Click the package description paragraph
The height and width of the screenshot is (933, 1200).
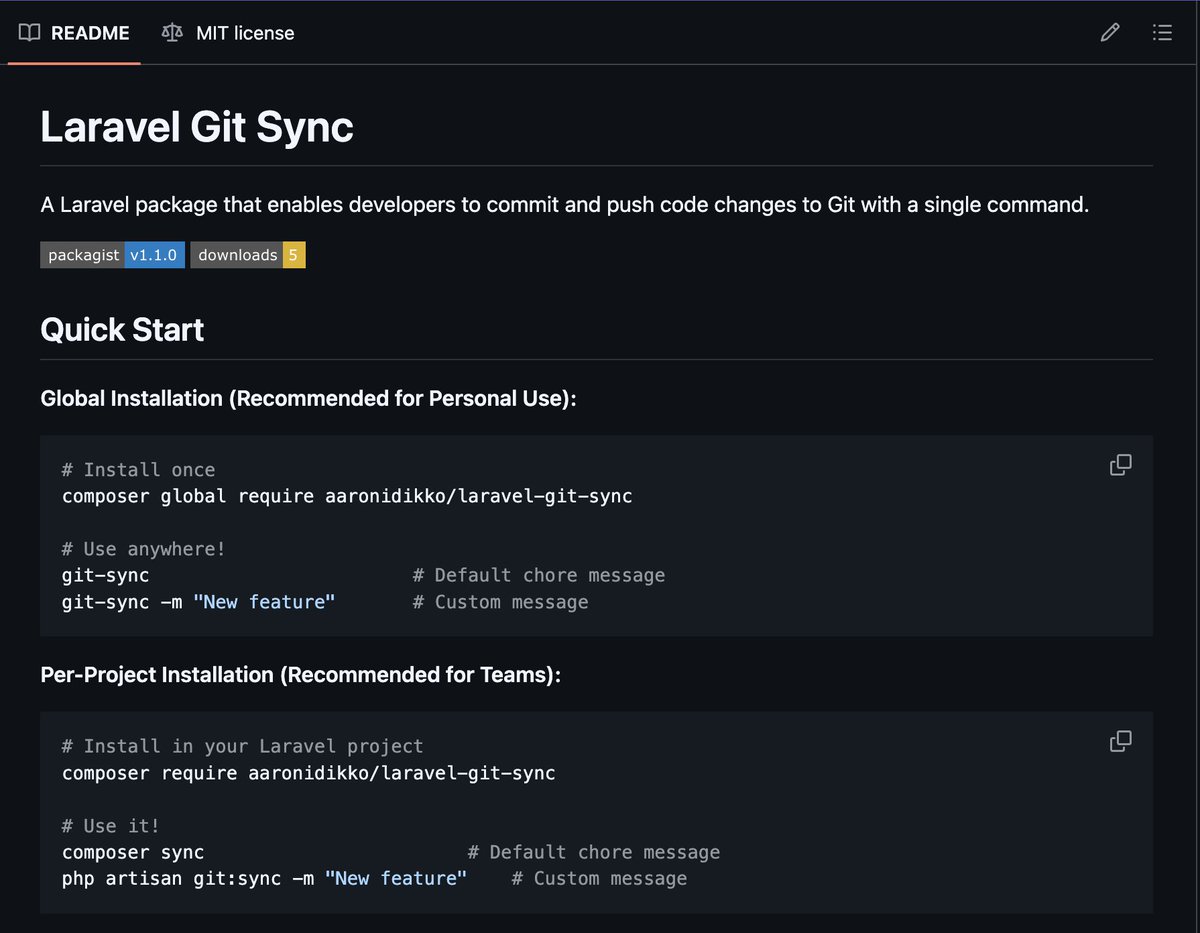[565, 205]
